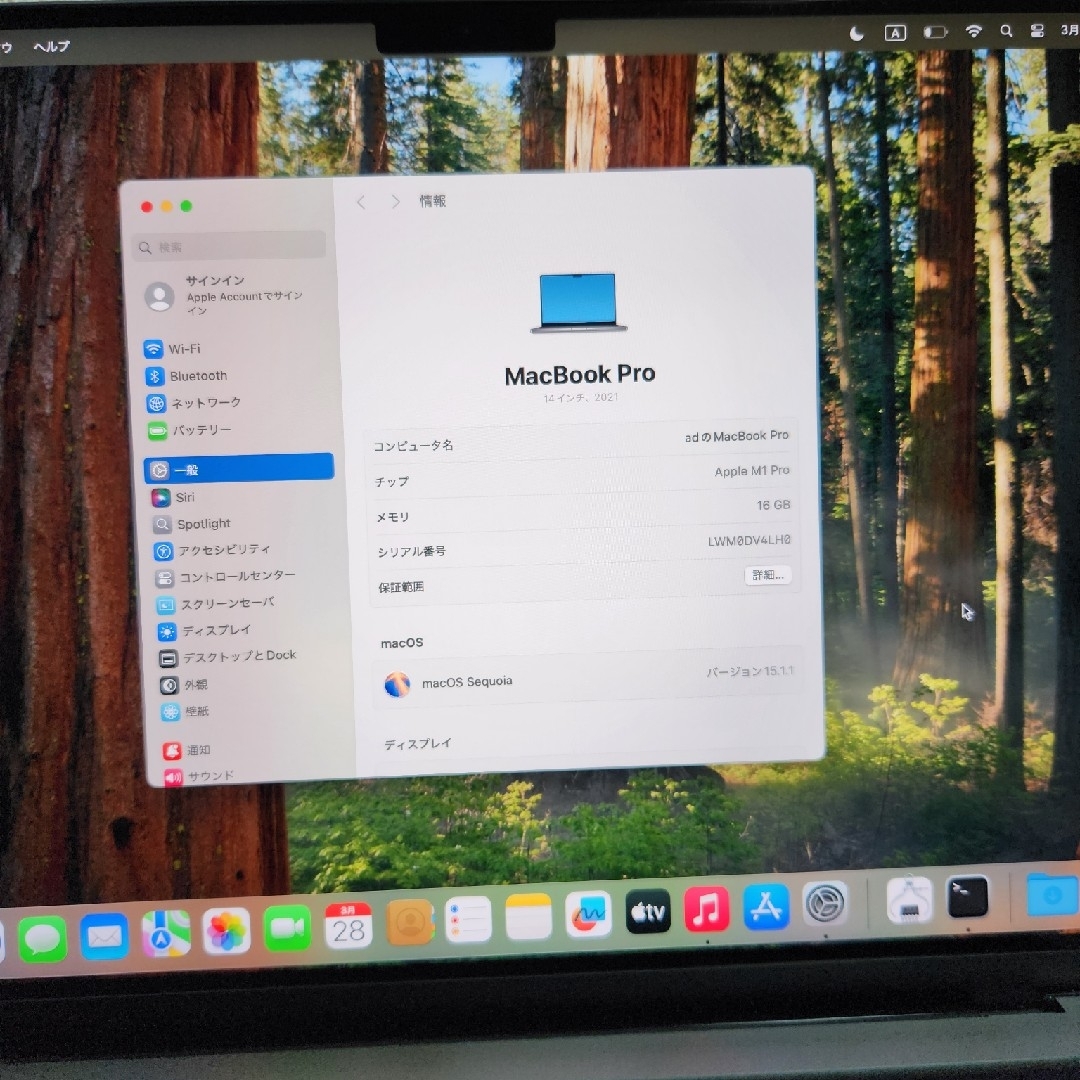The height and width of the screenshot is (1080, 1080).
Task: Open Terminal from the Dock
Action: (x=968, y=897)
